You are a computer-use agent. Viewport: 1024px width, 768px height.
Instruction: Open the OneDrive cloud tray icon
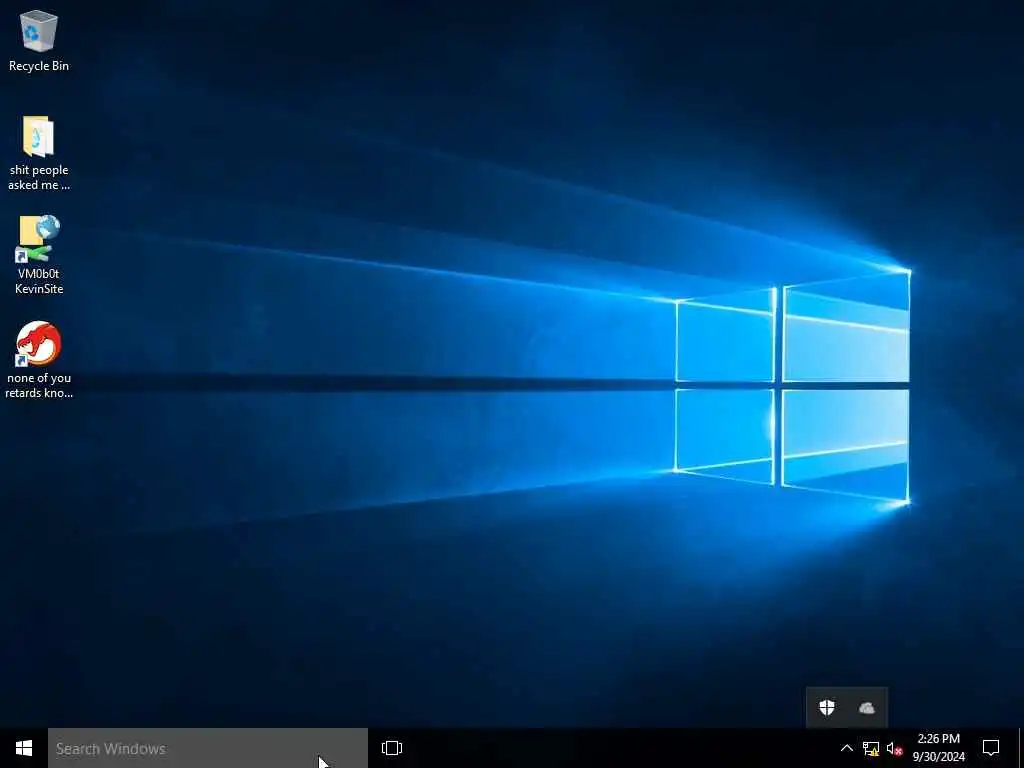click(x=867, y=708)
